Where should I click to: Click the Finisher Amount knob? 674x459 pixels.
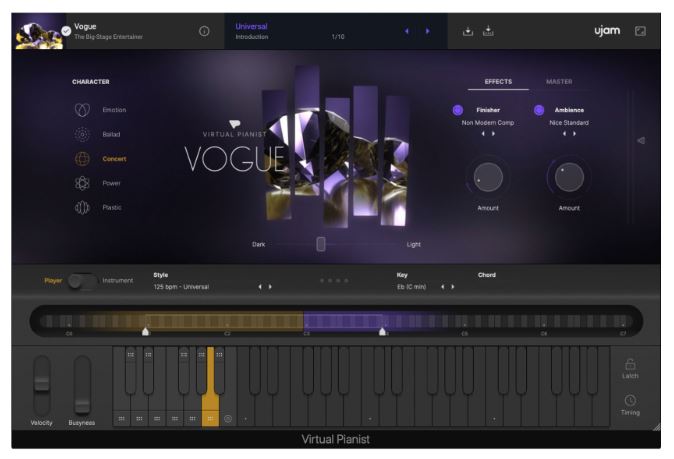pyautogui.click(x=488, y=177)
